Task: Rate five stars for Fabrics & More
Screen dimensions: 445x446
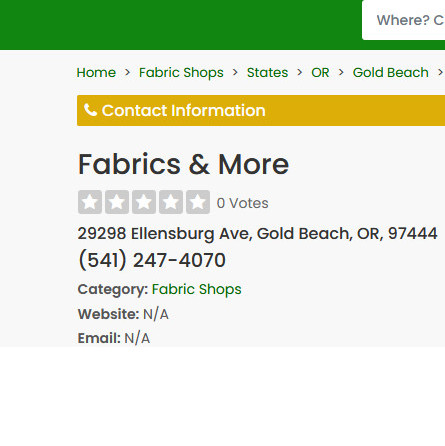Action: pos(198,202)
